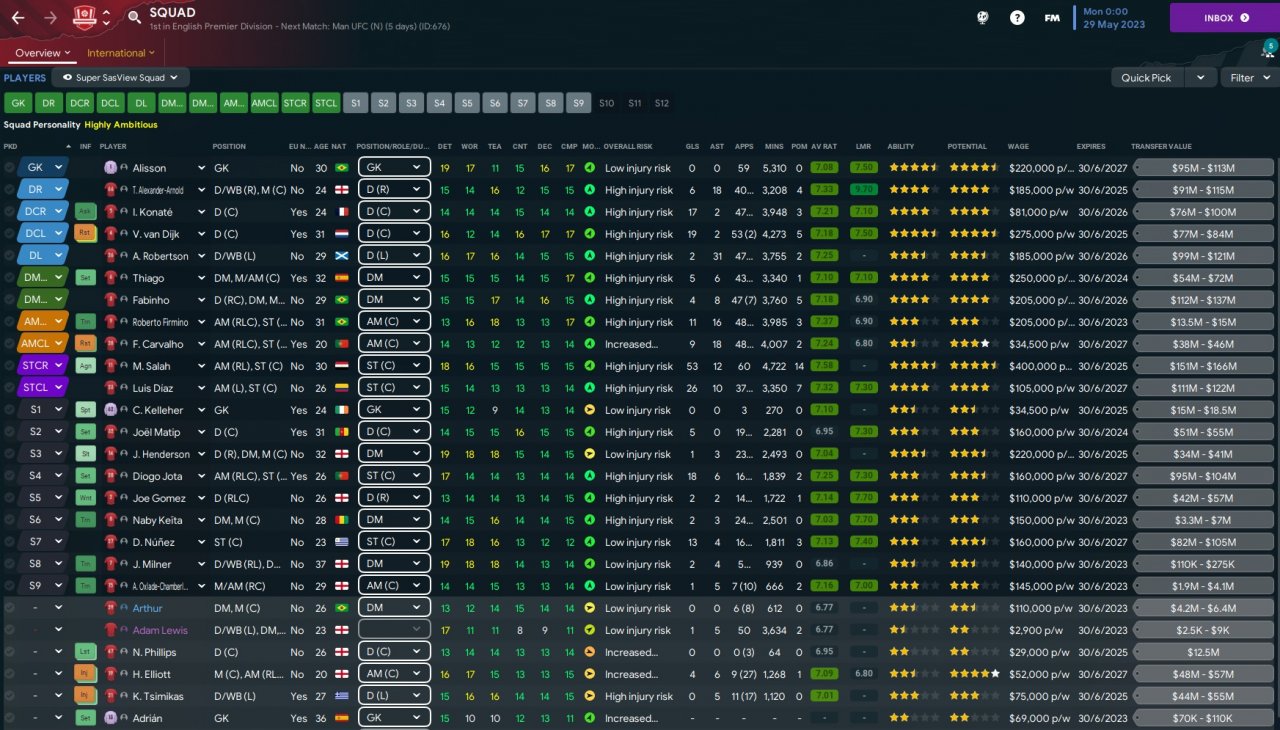
Task: Click the purple INBOX button
Action: tap(1226, 18)
